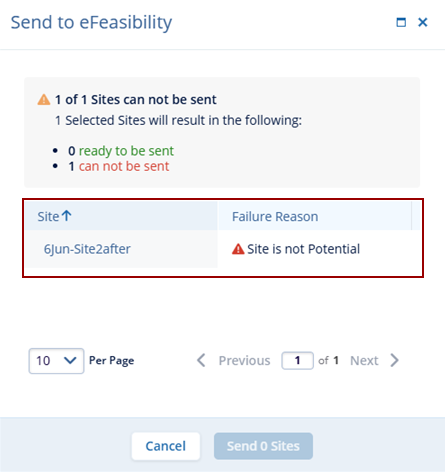Screen dimensions: 445x472
Task: Click the Per Page dropdown chevron
Action: (70, 360)
